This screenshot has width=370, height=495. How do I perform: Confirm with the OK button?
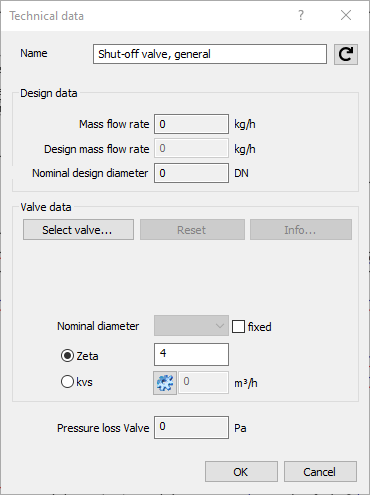(241, 472)
